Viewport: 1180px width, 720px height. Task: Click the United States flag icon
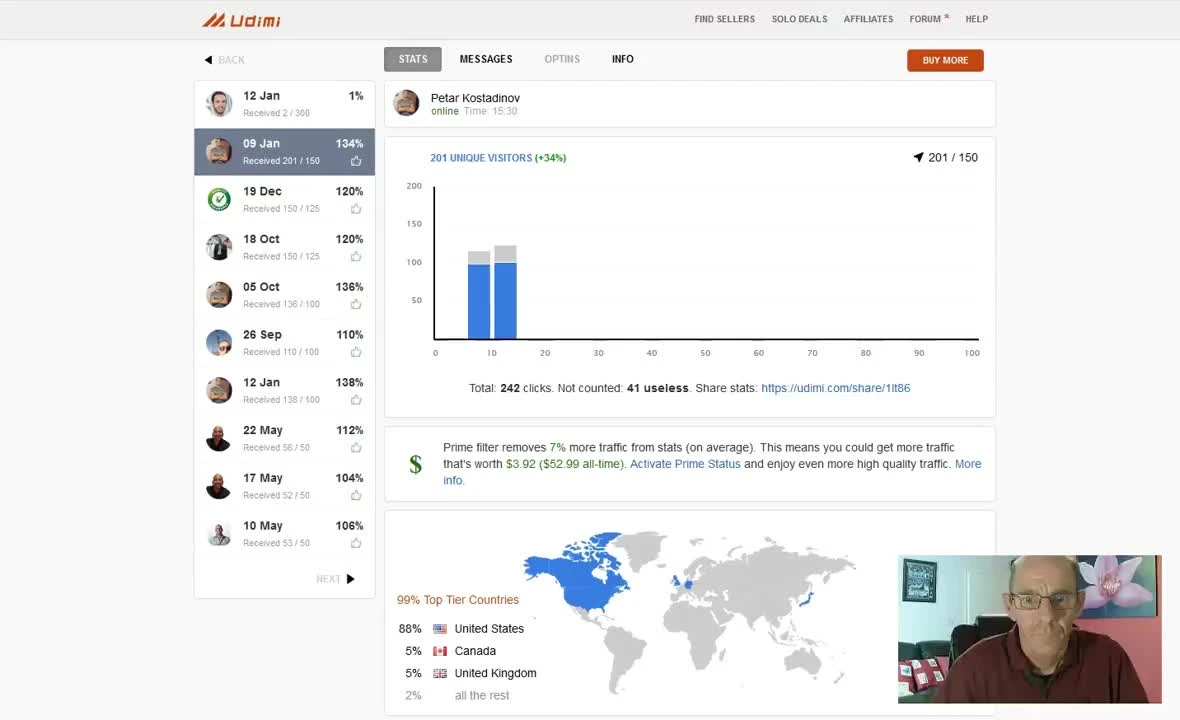click(440, 629)
